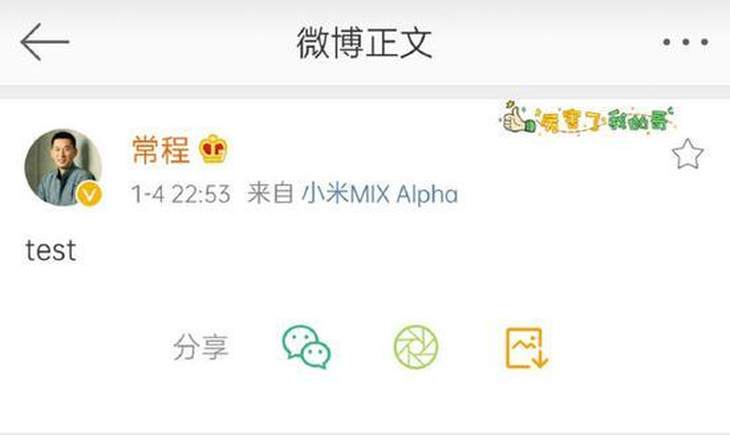Open the three-dot more options menu
This screenshot has width=730, height=435.
(x=686, y=42)
